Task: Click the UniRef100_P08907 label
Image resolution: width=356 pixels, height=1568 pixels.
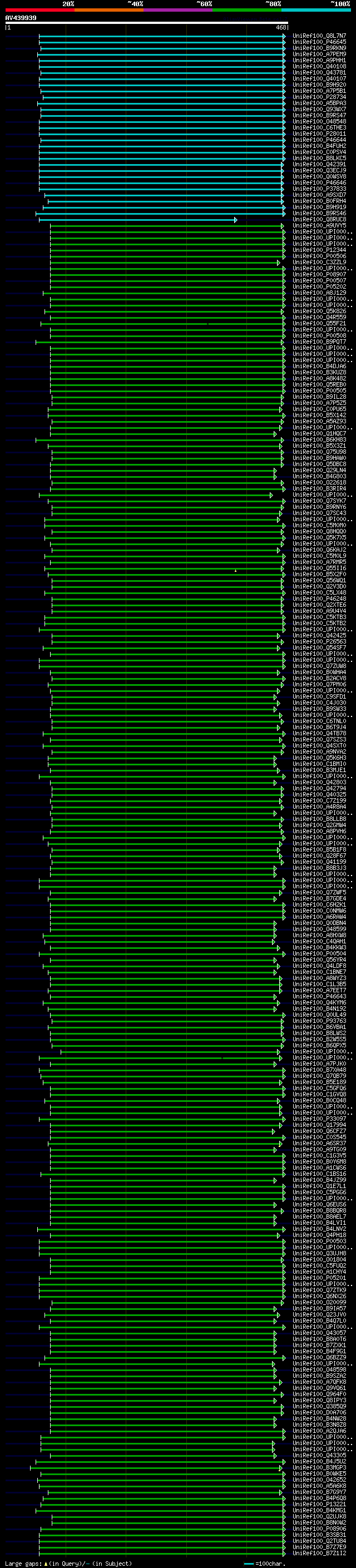Action: click(319, 275)
